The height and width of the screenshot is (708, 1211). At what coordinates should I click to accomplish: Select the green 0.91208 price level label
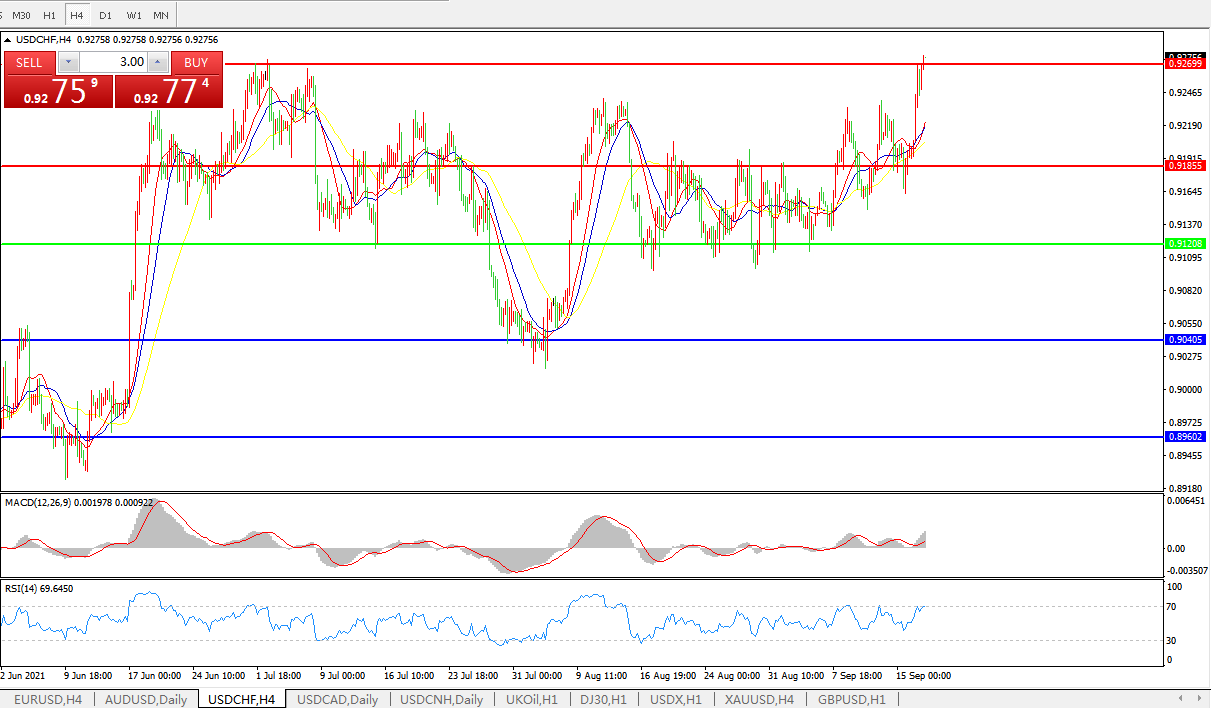tap(1186, 244)
